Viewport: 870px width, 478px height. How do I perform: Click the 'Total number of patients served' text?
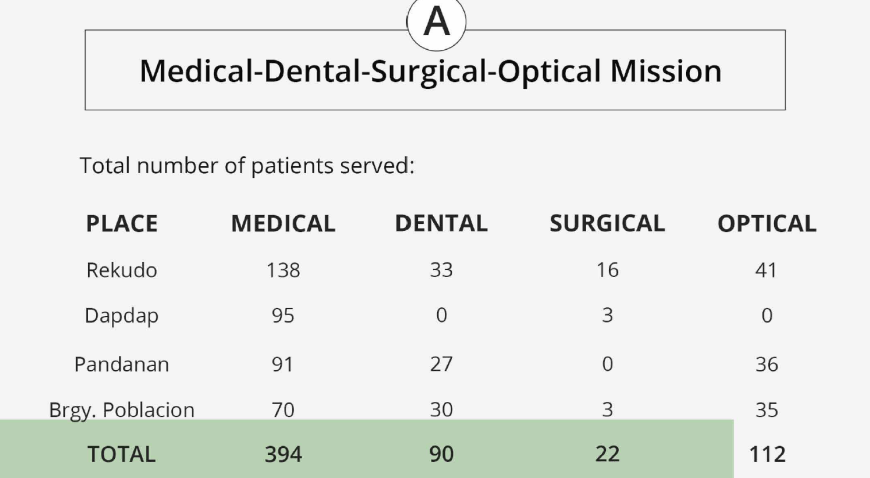(x=247, y=166)
